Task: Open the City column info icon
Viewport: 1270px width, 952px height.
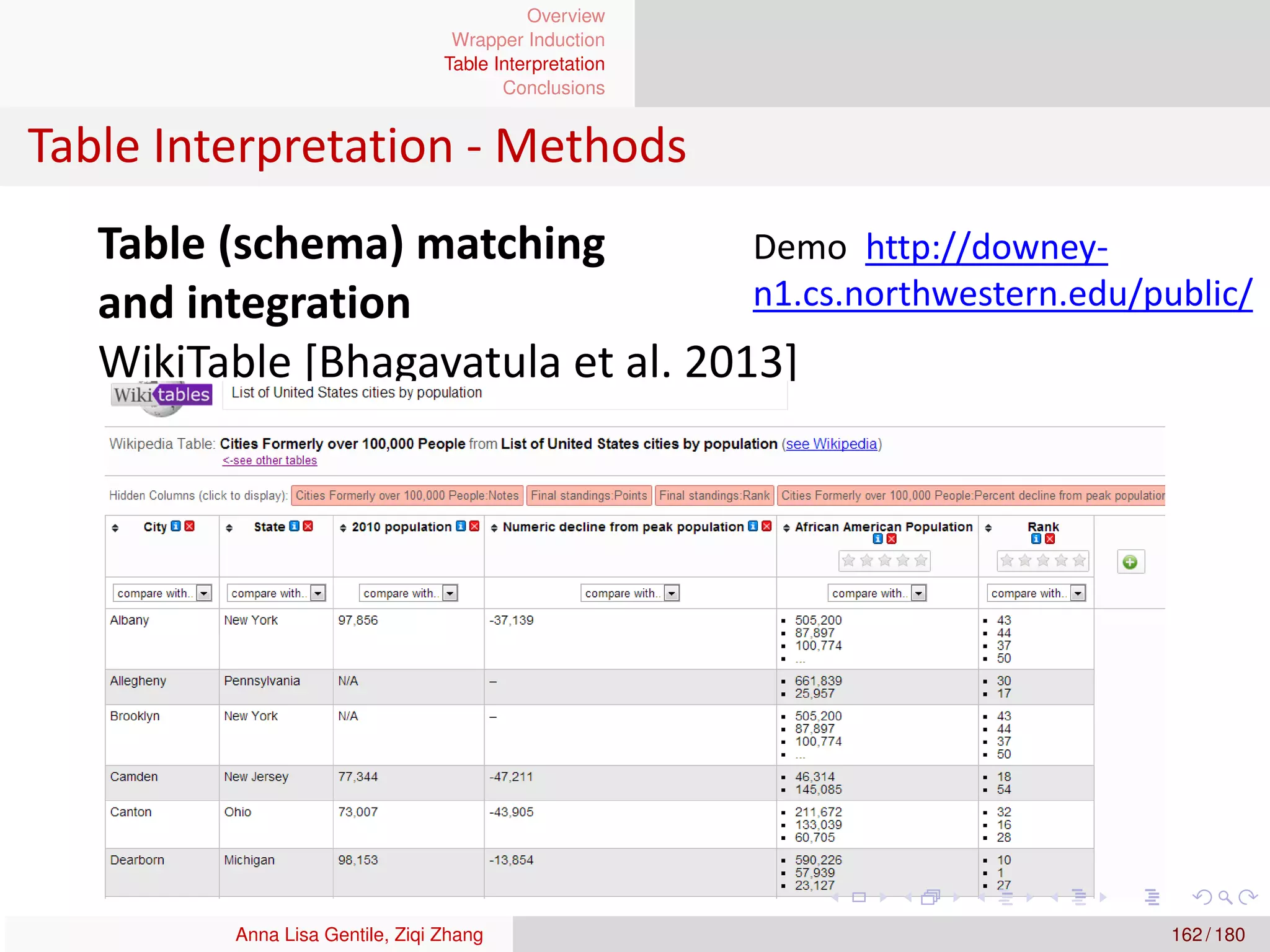Action: (176, 526)
